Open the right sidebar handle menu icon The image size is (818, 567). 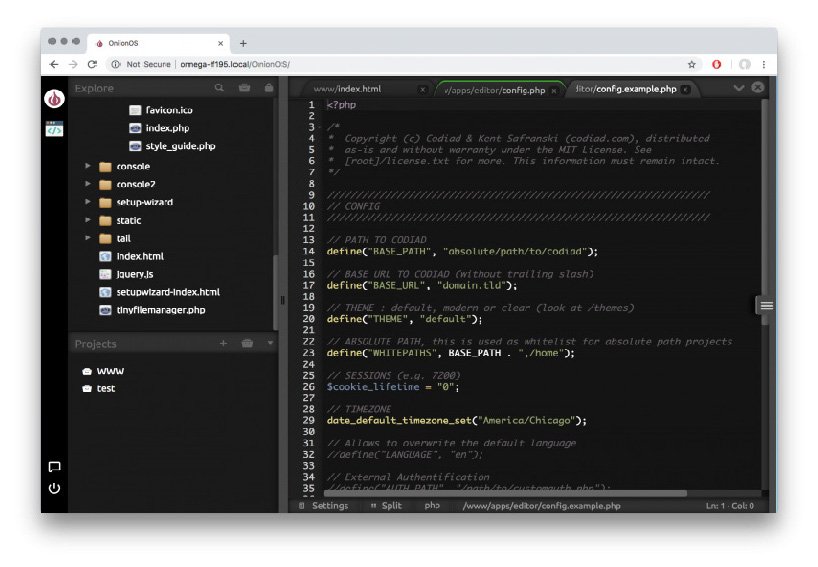pos(766,306)
